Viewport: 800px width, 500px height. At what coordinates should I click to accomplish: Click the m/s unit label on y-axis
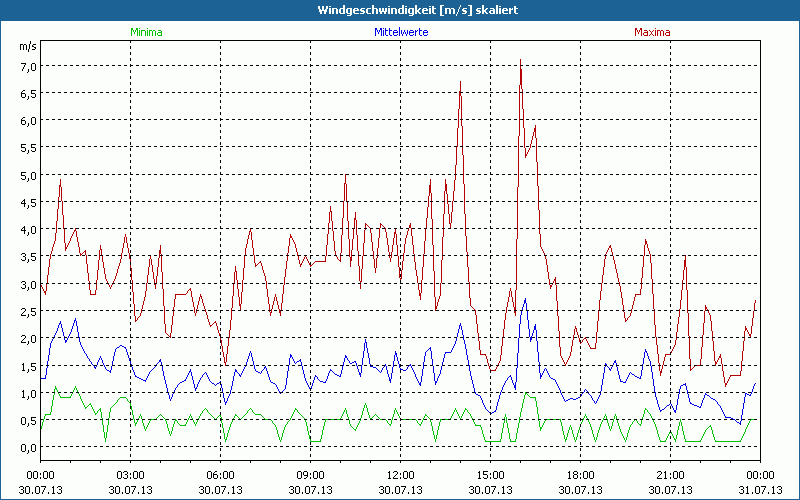coord(26,46)
